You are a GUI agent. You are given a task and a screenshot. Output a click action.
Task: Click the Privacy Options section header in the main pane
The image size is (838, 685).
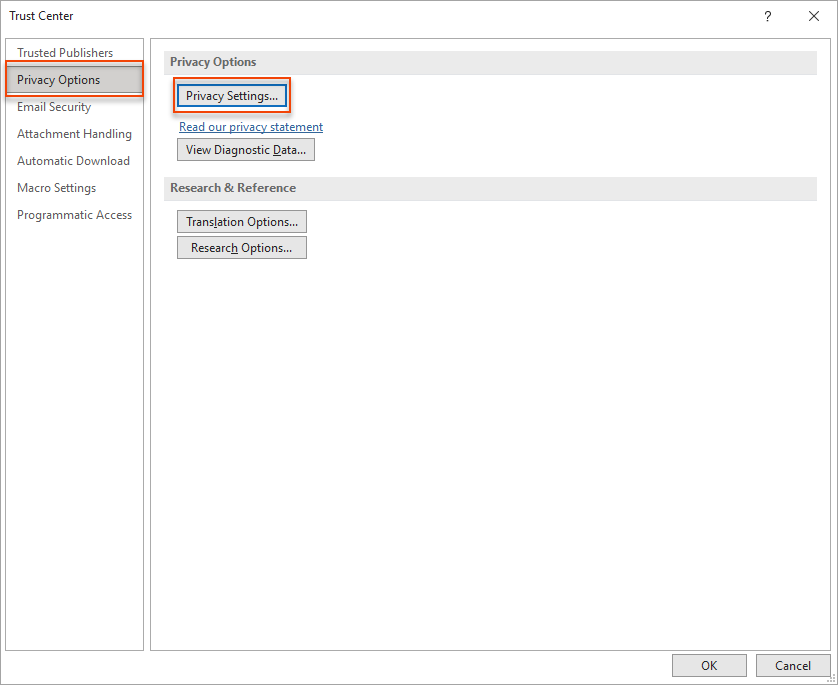[x=213, y=62]
